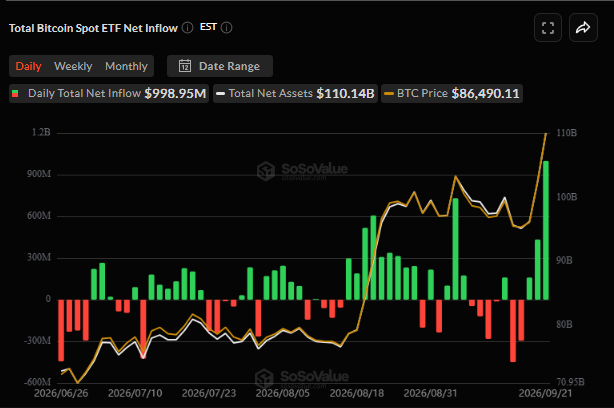Click the EST timezone label

[208, 27]
